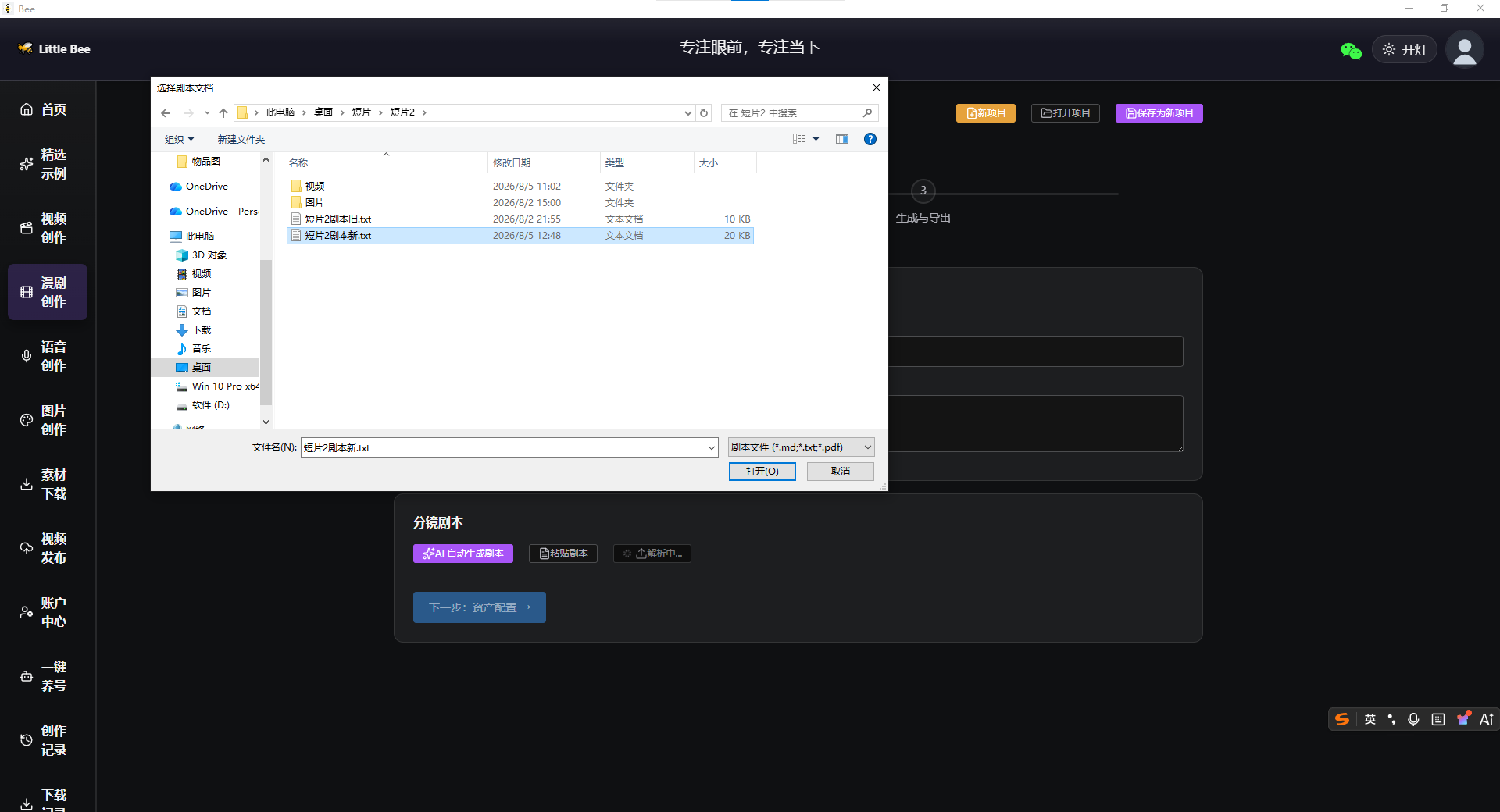Expand the 文件名 combo box dropdown
This screenshot has width=1500, height=812.
pyautogui.click(x=712, y=448)
